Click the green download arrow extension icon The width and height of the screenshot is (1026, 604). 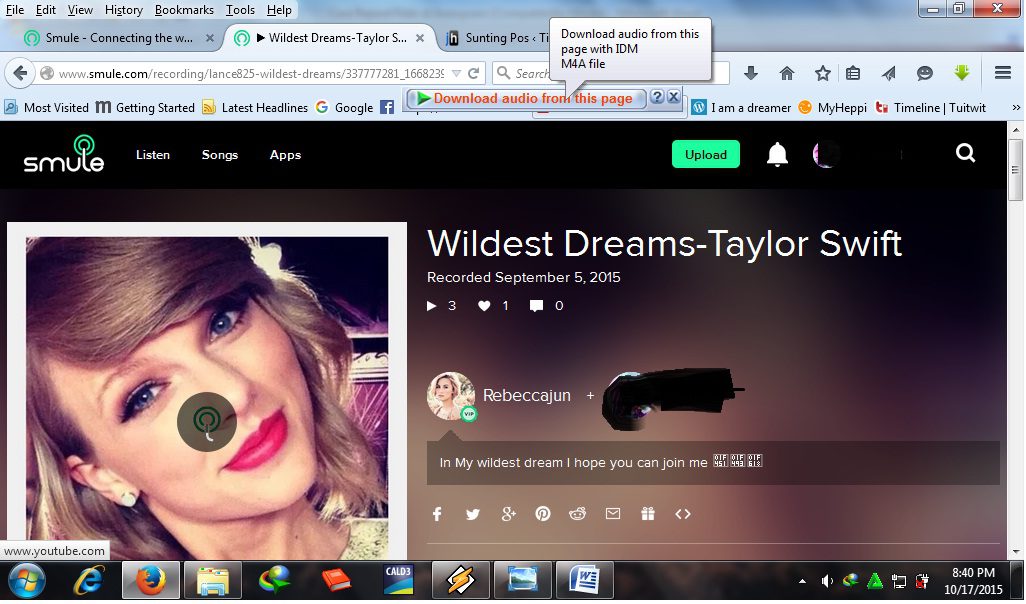coord(961,73)
